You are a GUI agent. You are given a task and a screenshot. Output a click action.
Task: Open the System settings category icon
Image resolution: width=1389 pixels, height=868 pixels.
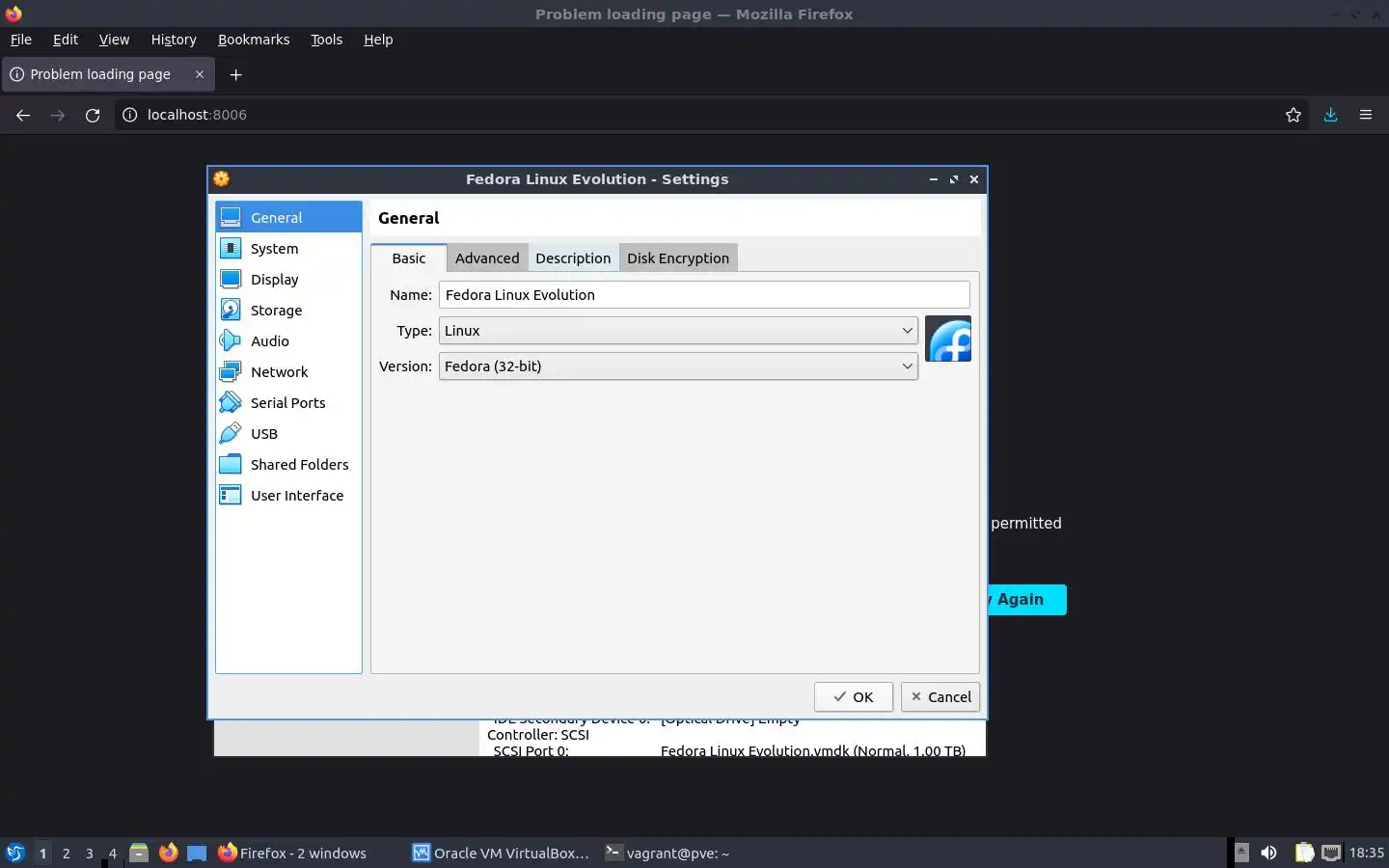pyautogui.click(x=231, y=248)
